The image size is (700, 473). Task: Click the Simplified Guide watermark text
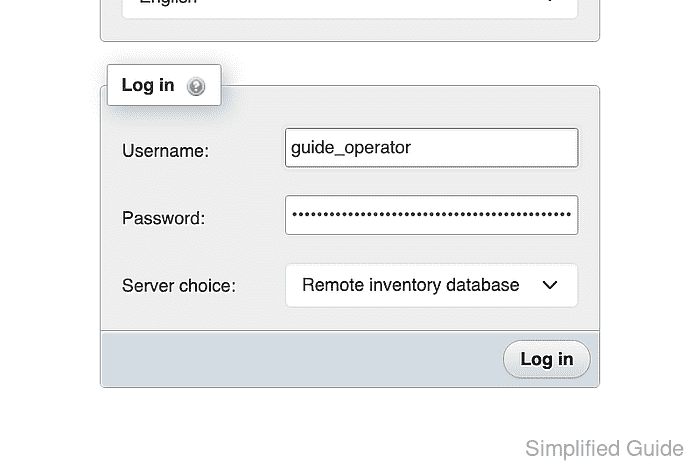click(x=604, y=448)
